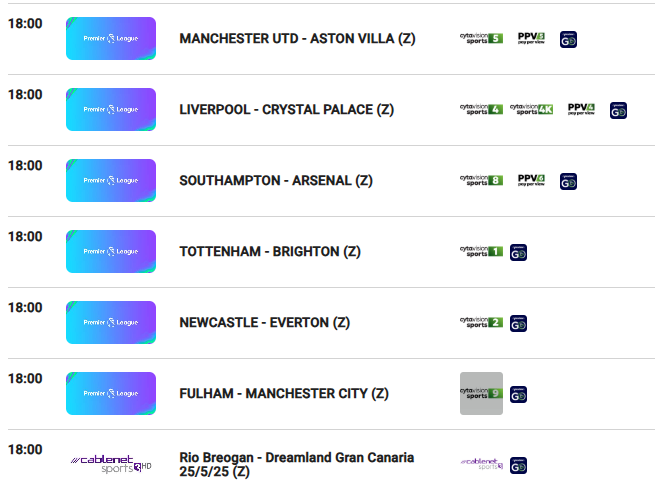Click Cytavision Sports 5 channel icon
The image size is (655, 489).
tap(481, 38)
